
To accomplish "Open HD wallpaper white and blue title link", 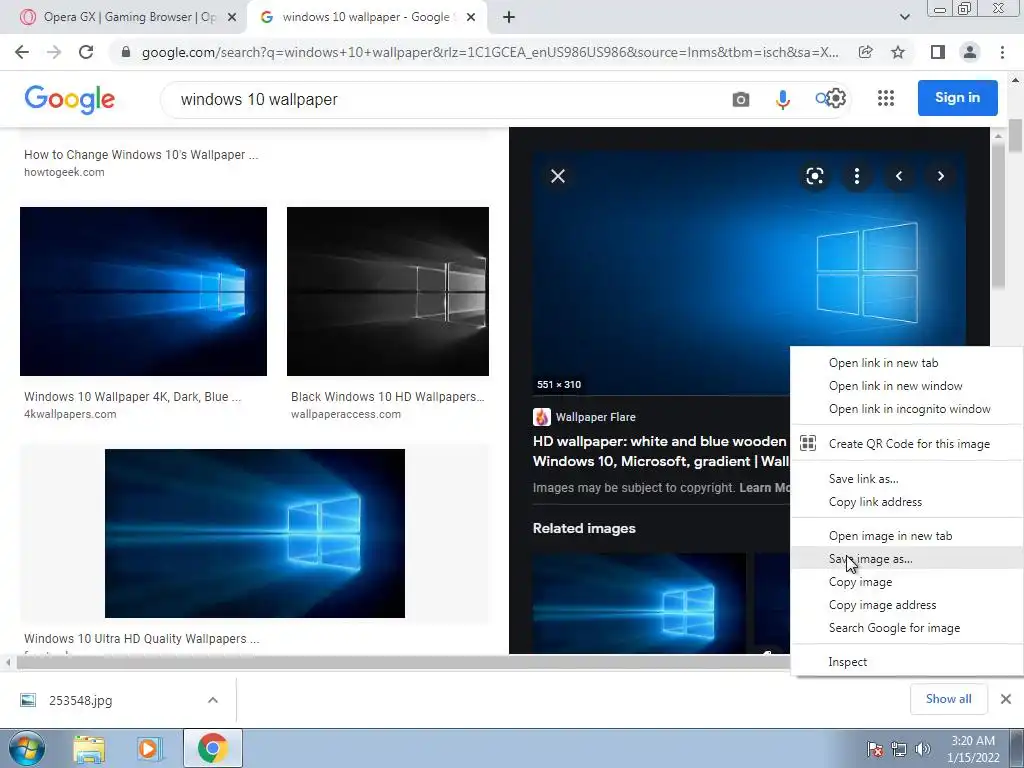I will click(661, 451).
